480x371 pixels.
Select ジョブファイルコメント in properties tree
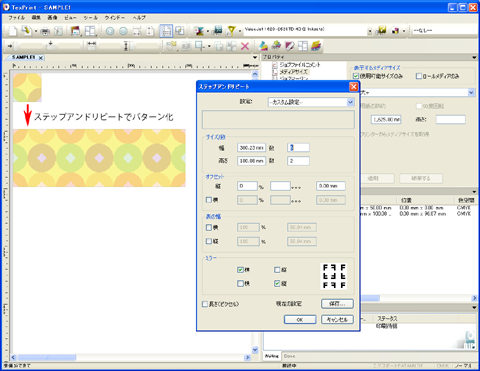point(299,65)
